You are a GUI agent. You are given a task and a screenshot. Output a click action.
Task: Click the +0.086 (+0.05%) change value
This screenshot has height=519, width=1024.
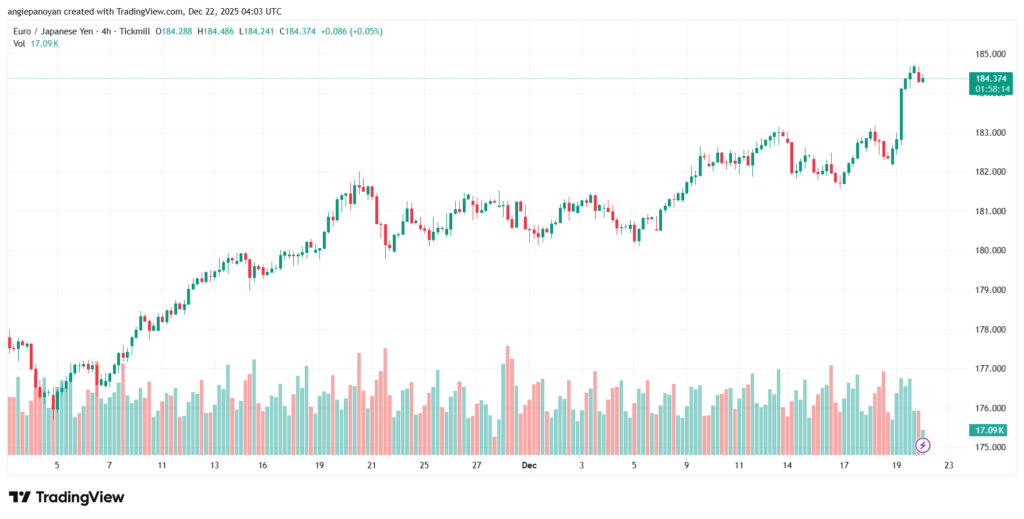click(349, 31)
